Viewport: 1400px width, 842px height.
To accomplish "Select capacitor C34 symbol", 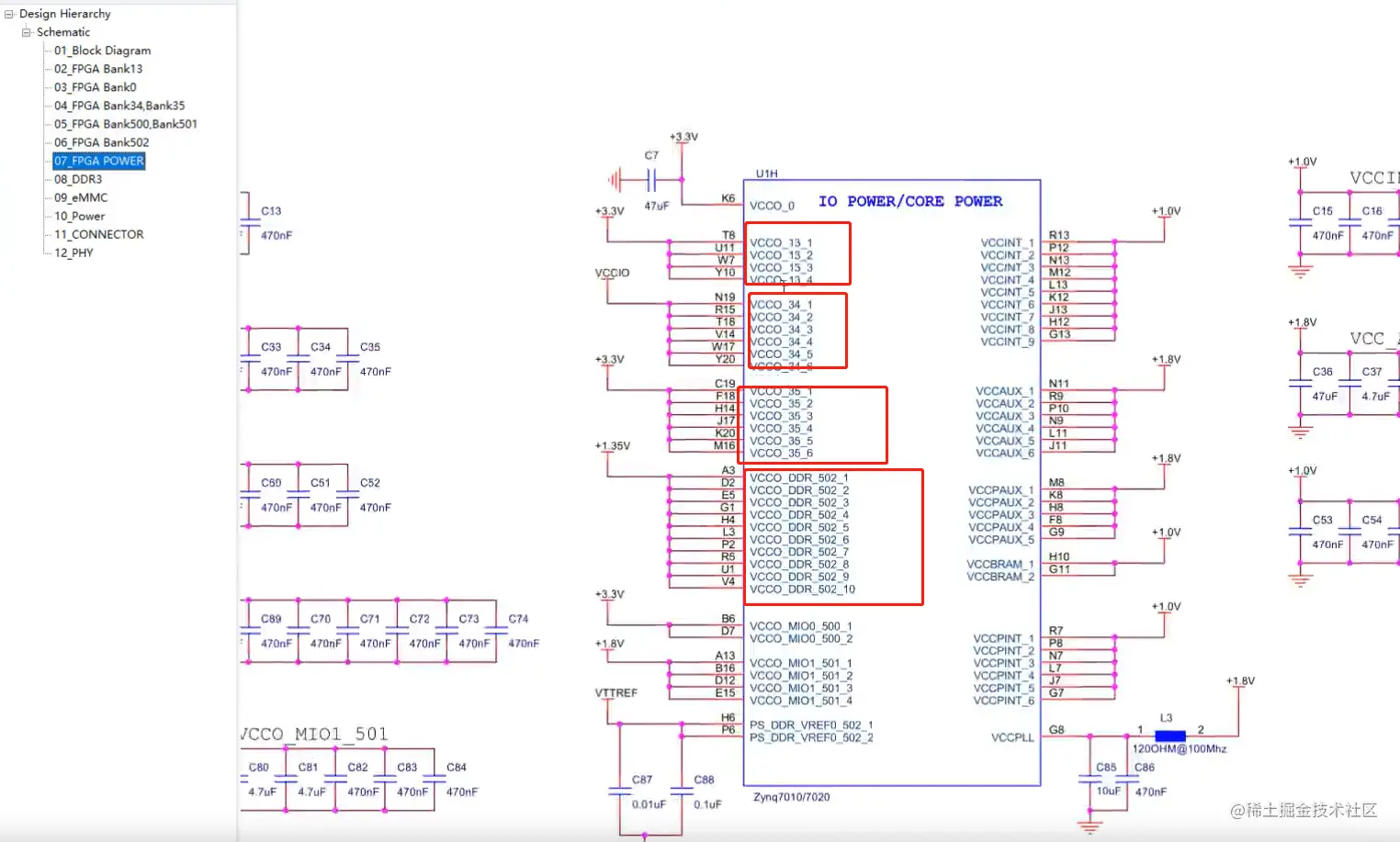I will [x=299, y=358].
